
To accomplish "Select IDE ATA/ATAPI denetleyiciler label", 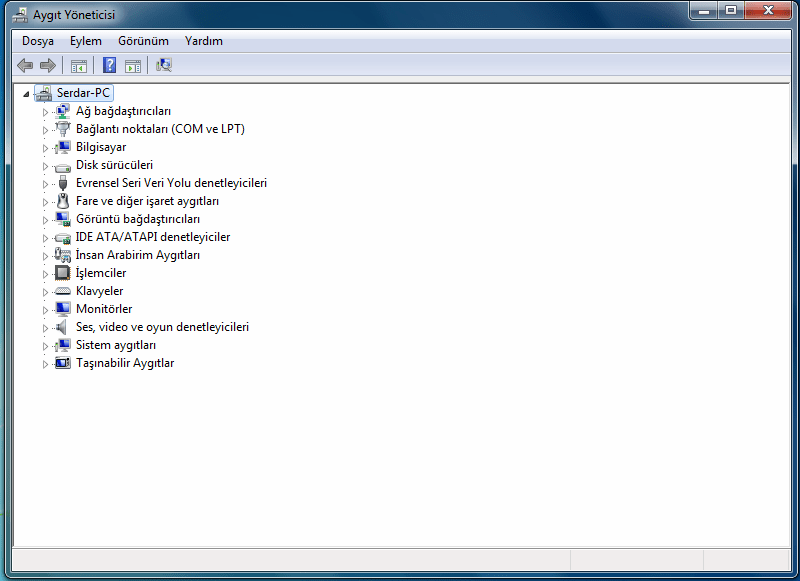I will click(153, 237).
